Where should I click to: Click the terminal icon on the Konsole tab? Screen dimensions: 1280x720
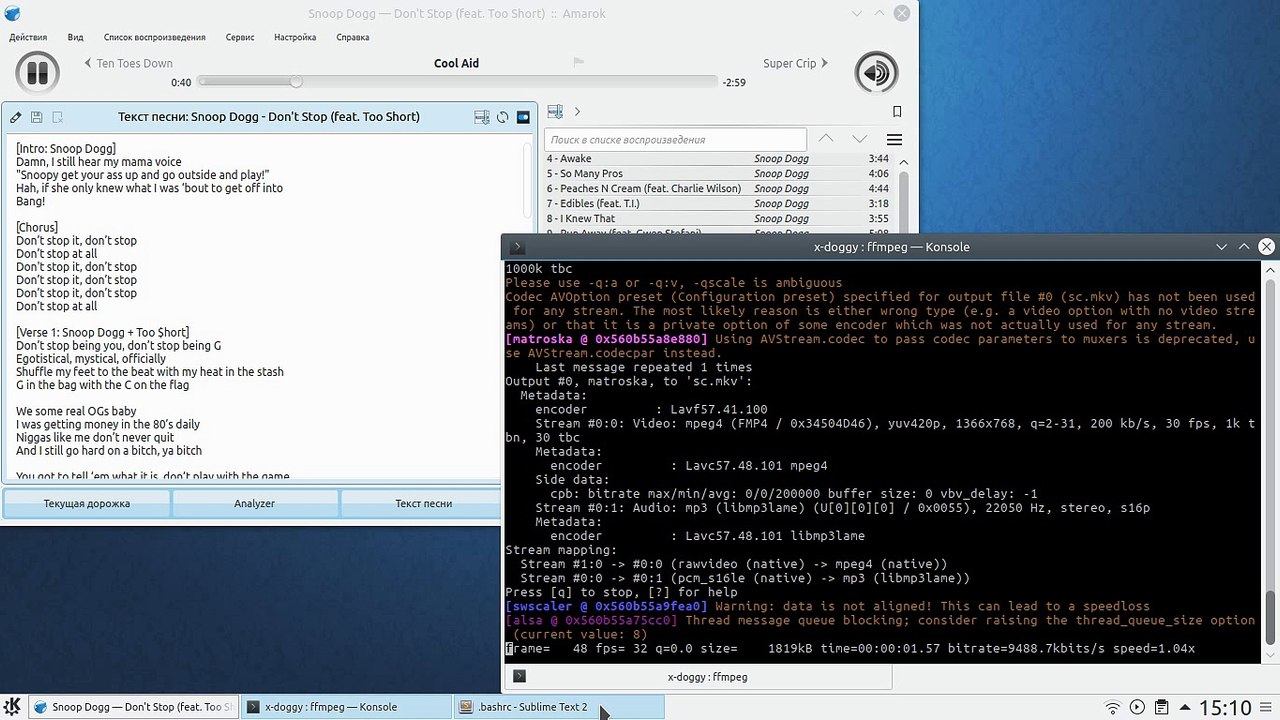pos(519,677)
